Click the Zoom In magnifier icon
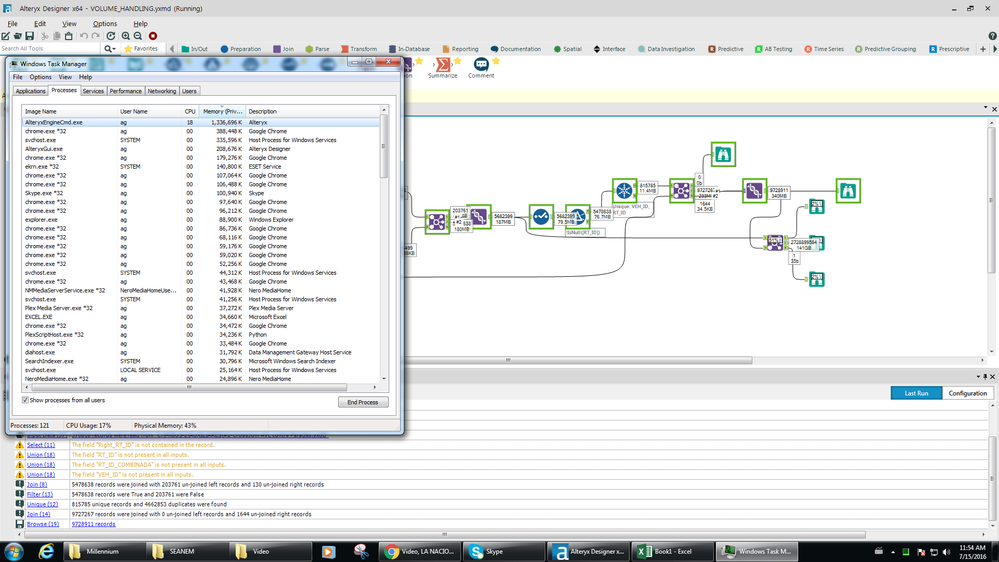Image resolution: width=999 pixels, height=562 pixels. (x=125, y=36)
